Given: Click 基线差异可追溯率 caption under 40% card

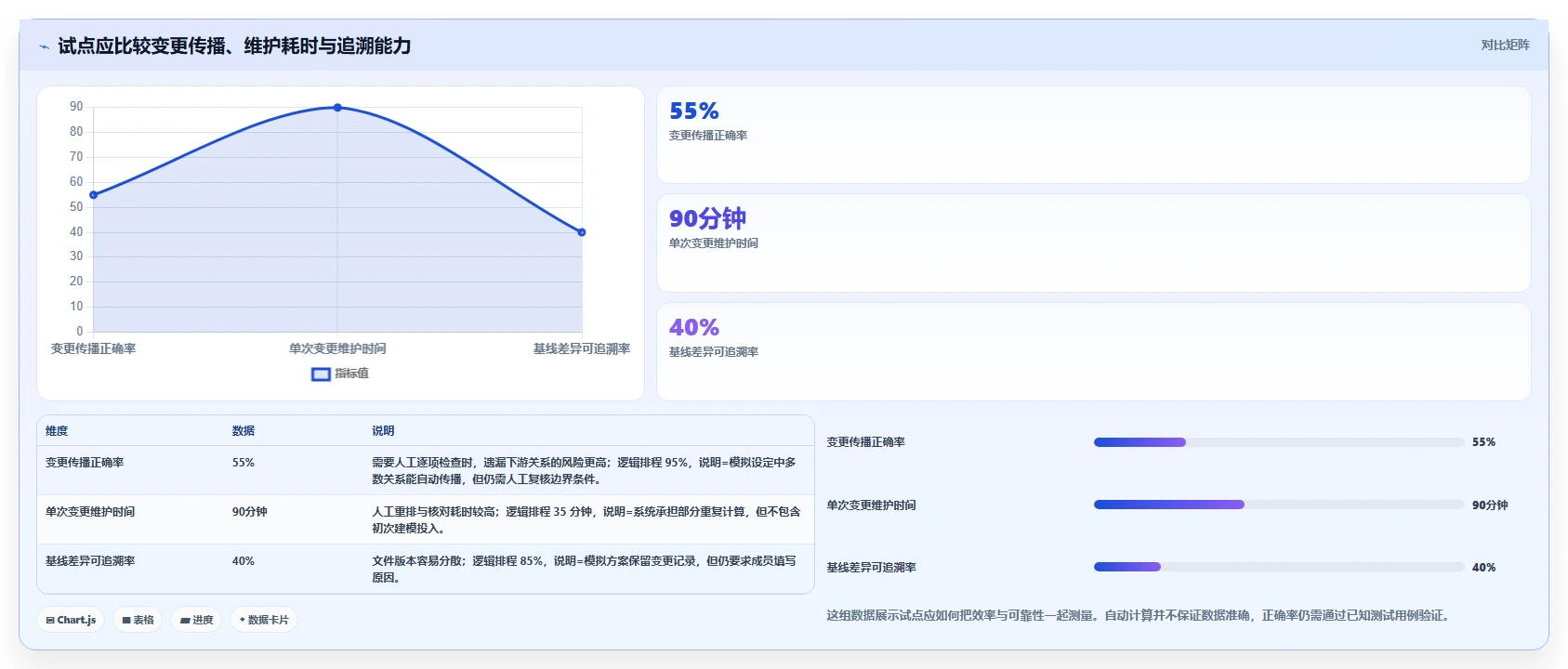Looking at the screenshot, I should click(x=714, y=352).
